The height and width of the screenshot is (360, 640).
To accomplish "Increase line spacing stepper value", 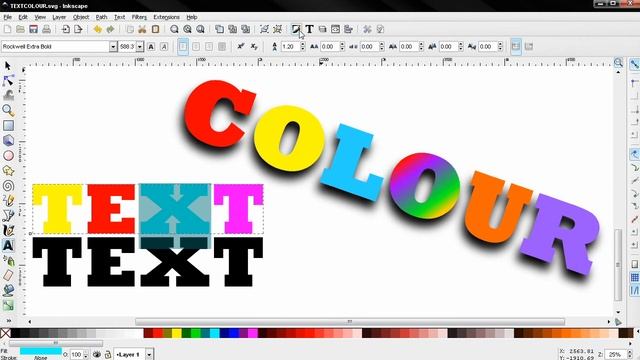I will coord(302,44).
